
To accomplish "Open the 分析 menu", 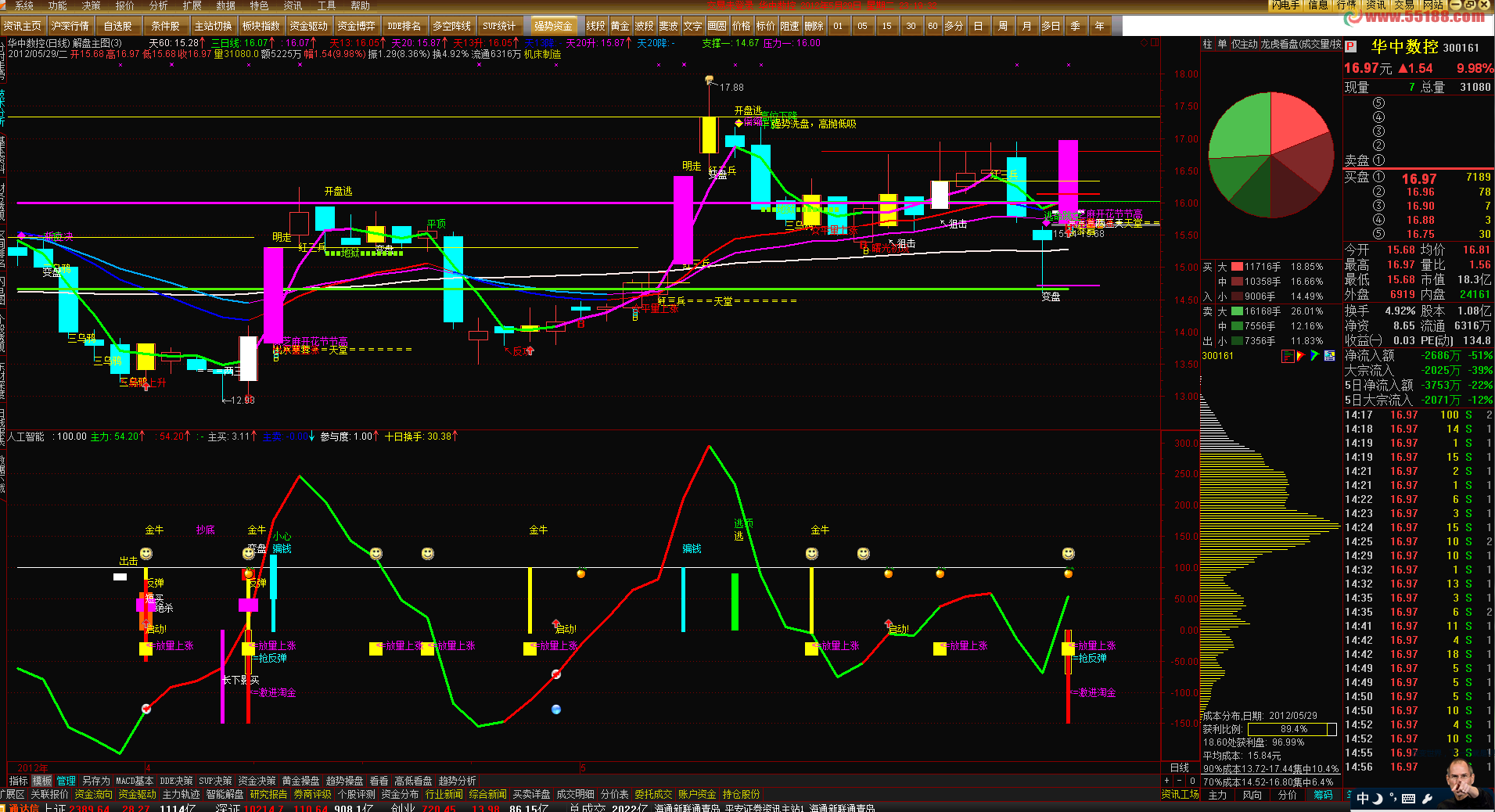I will 159,5.
